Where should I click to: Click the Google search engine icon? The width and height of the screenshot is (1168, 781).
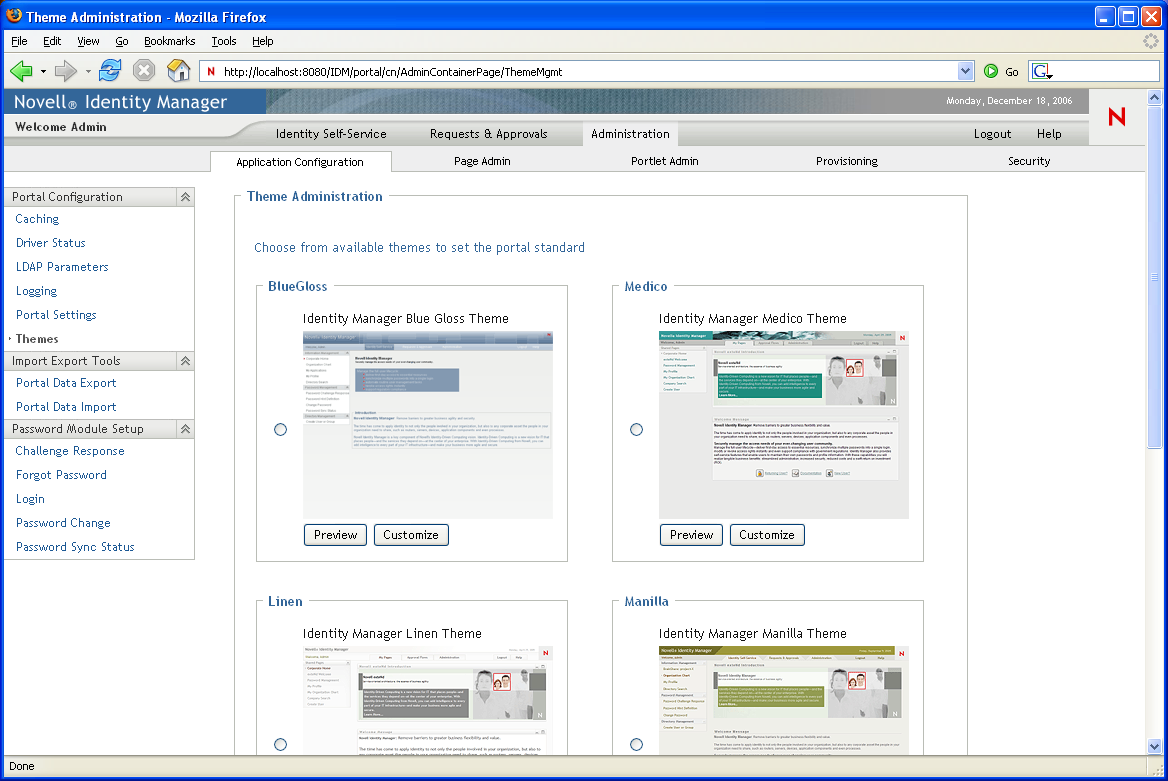pos(1041,72)
